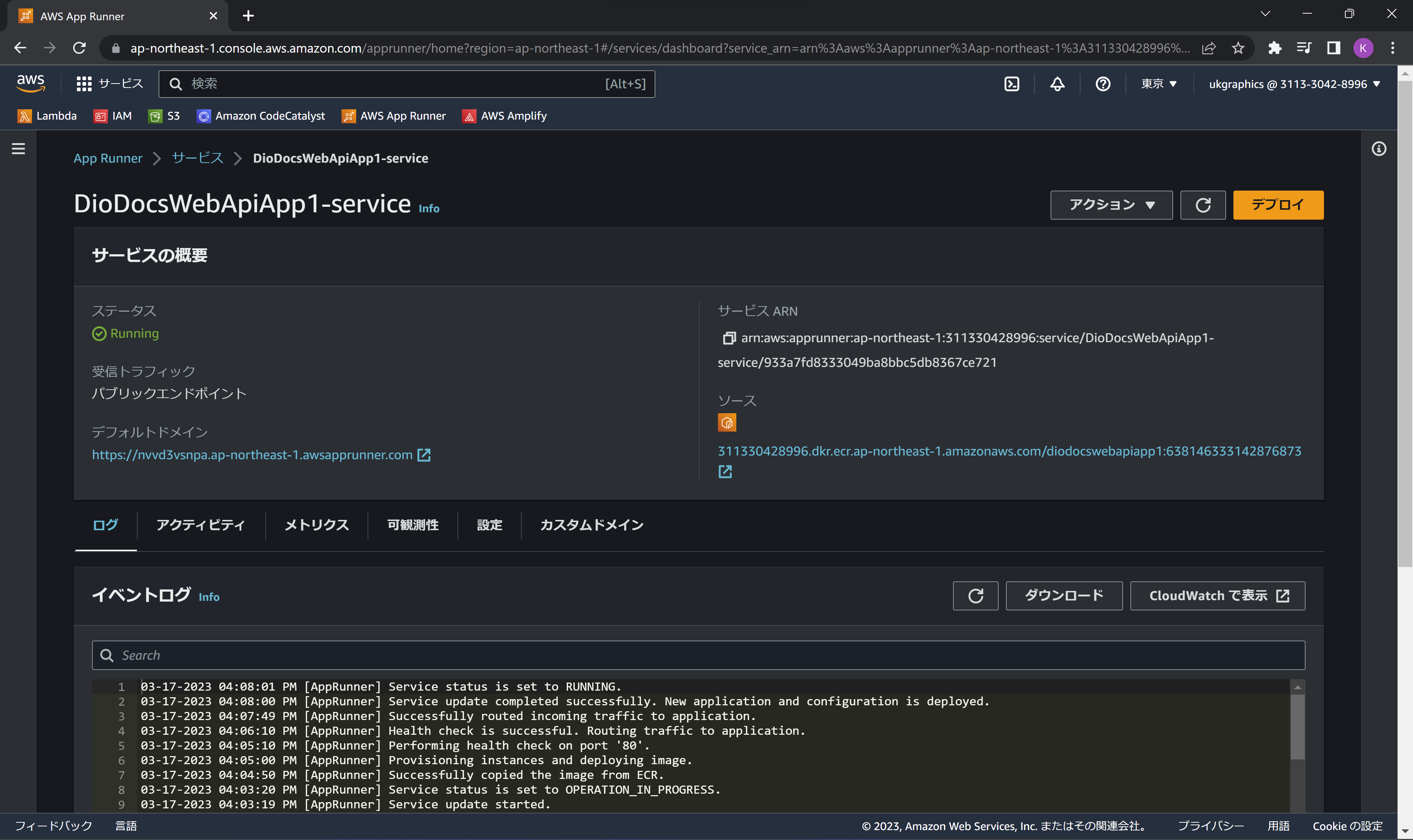Open 言語 language setting in footer
Viewport: 1413px width, 840px height.
point(126,826)
